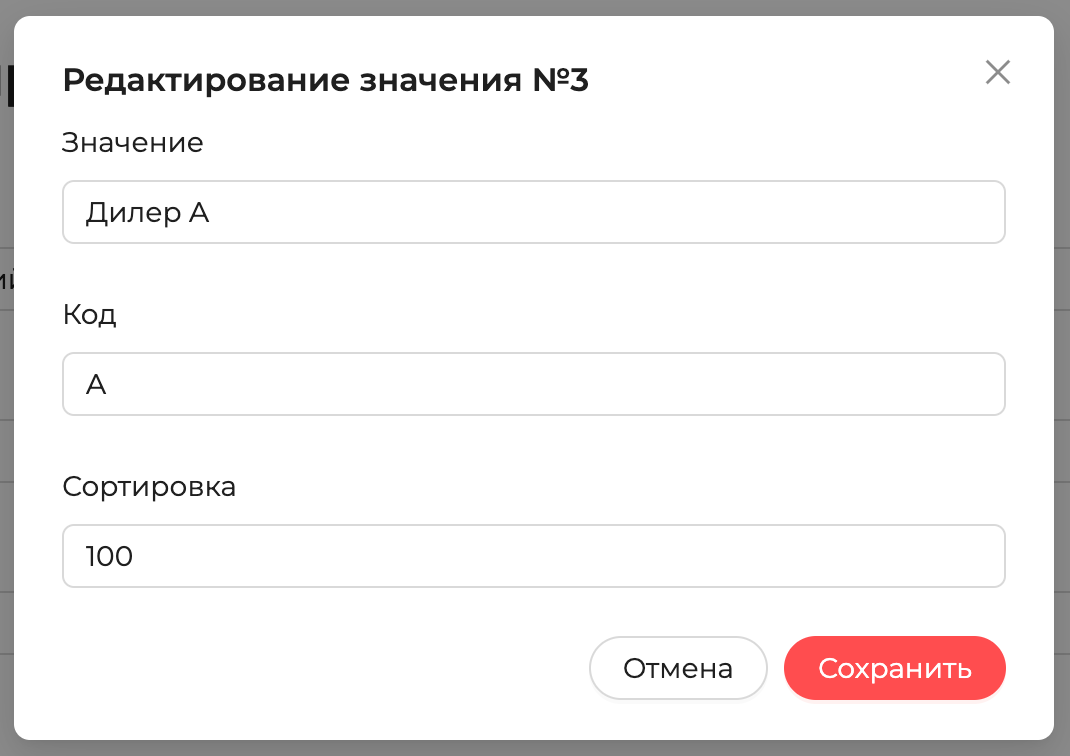Click the Код field label

pyautogui.click(x=89, y=315)
